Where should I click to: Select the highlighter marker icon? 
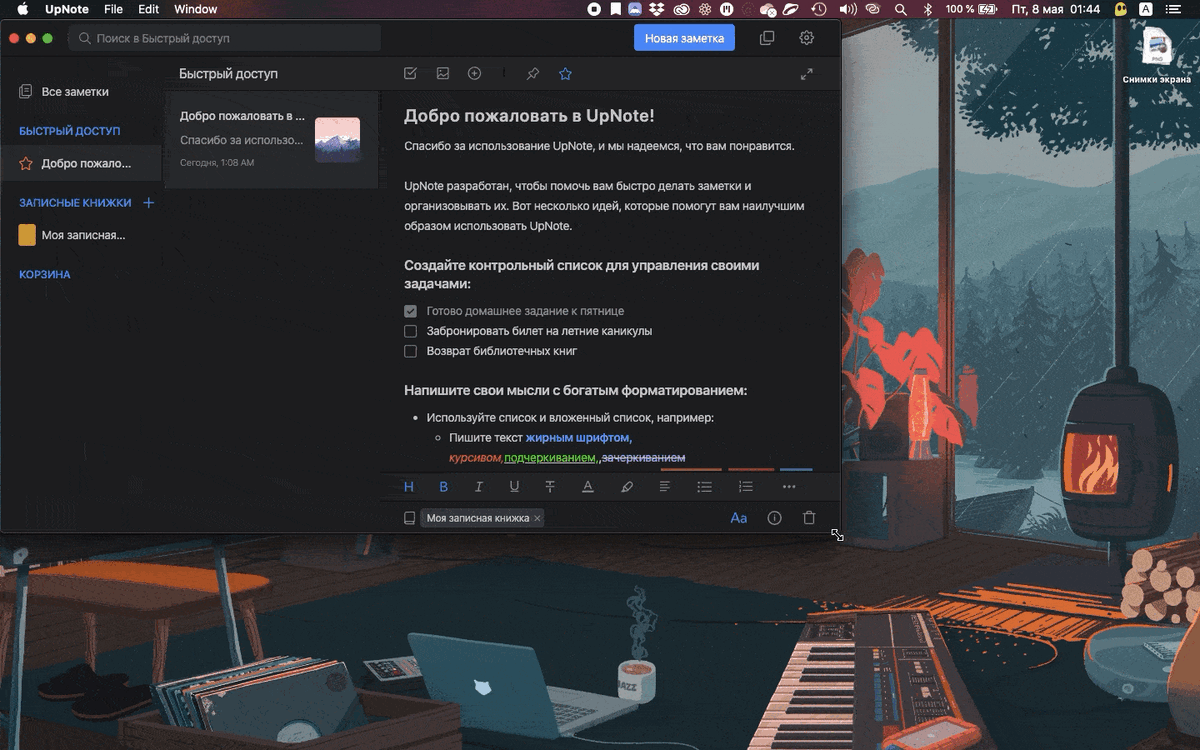[627, 487]
